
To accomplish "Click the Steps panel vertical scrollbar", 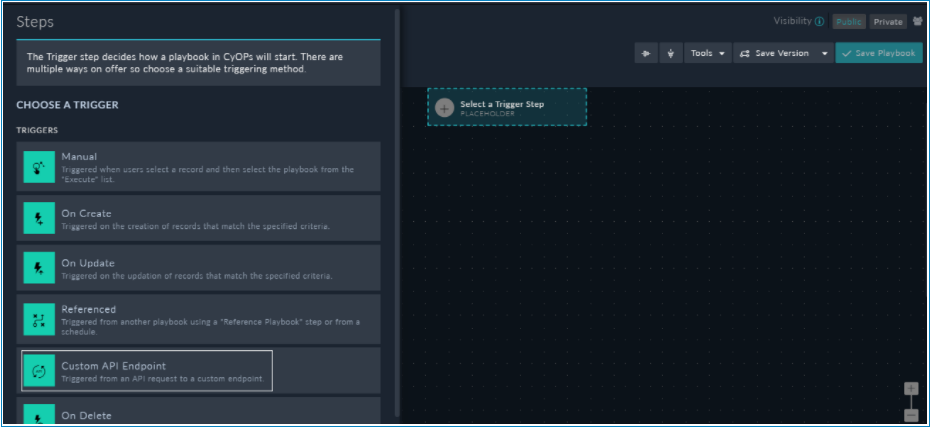I will tap(398, 200).
